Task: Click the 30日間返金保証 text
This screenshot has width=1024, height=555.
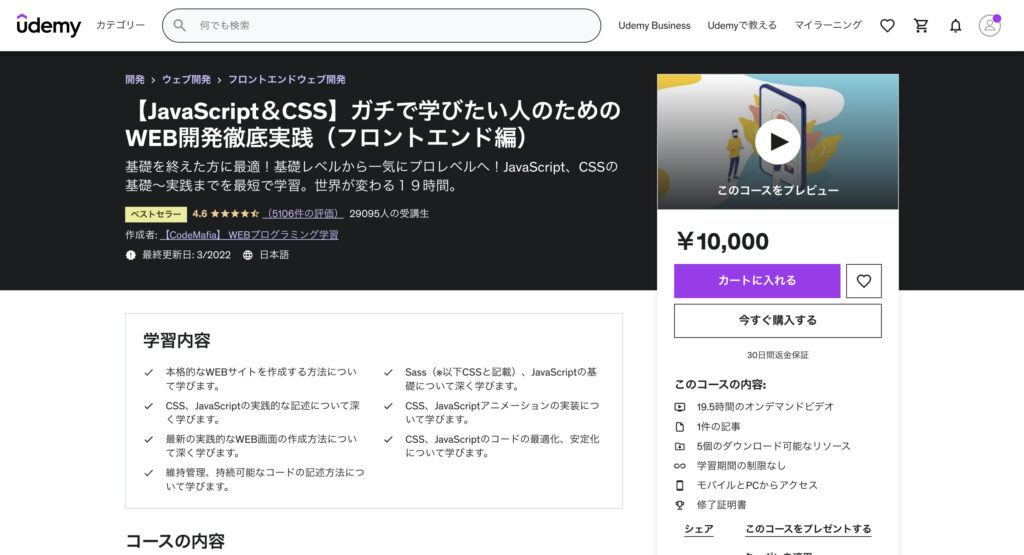Action: (778, 355)
